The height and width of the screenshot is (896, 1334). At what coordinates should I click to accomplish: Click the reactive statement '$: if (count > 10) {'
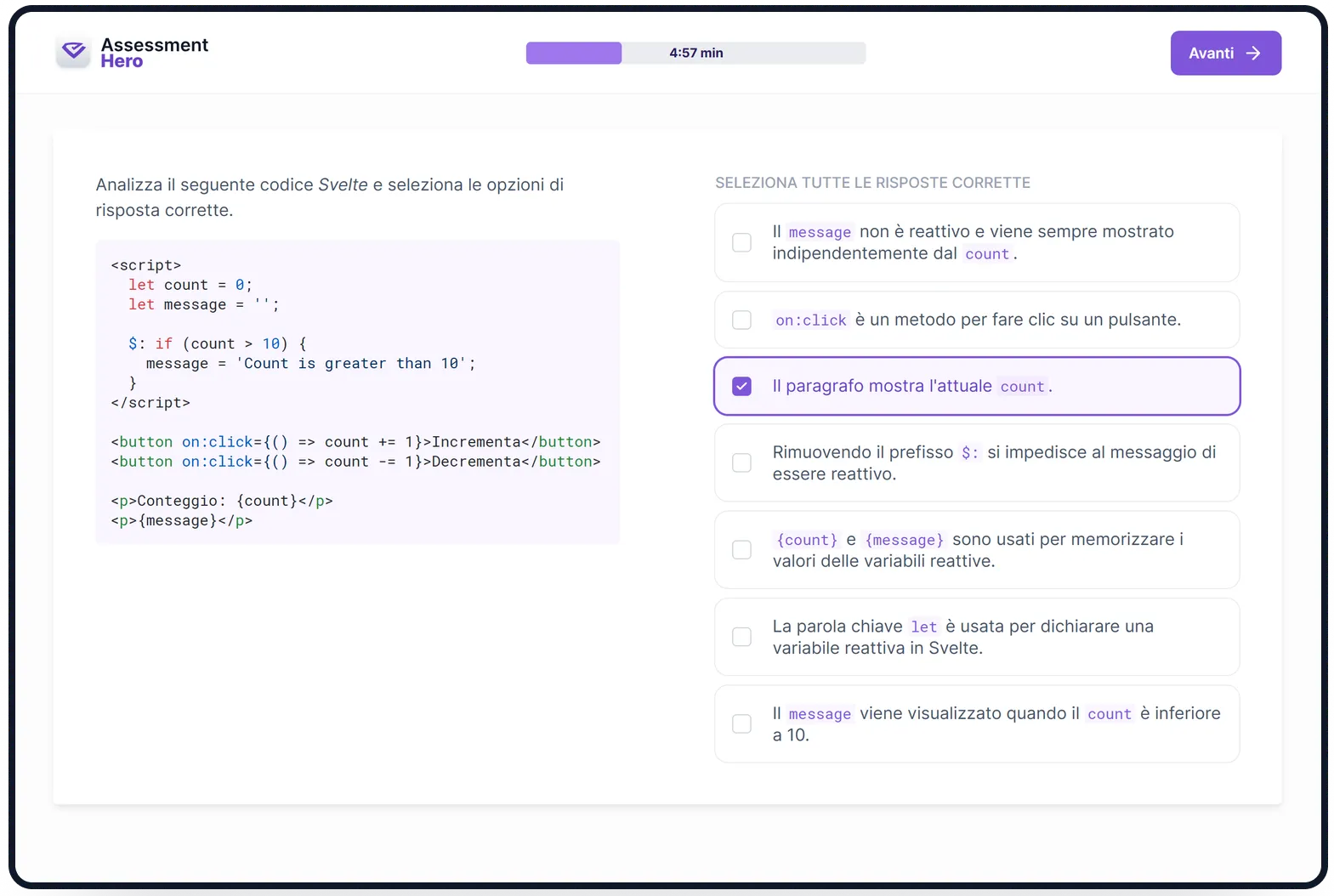[x=218, y=343]
